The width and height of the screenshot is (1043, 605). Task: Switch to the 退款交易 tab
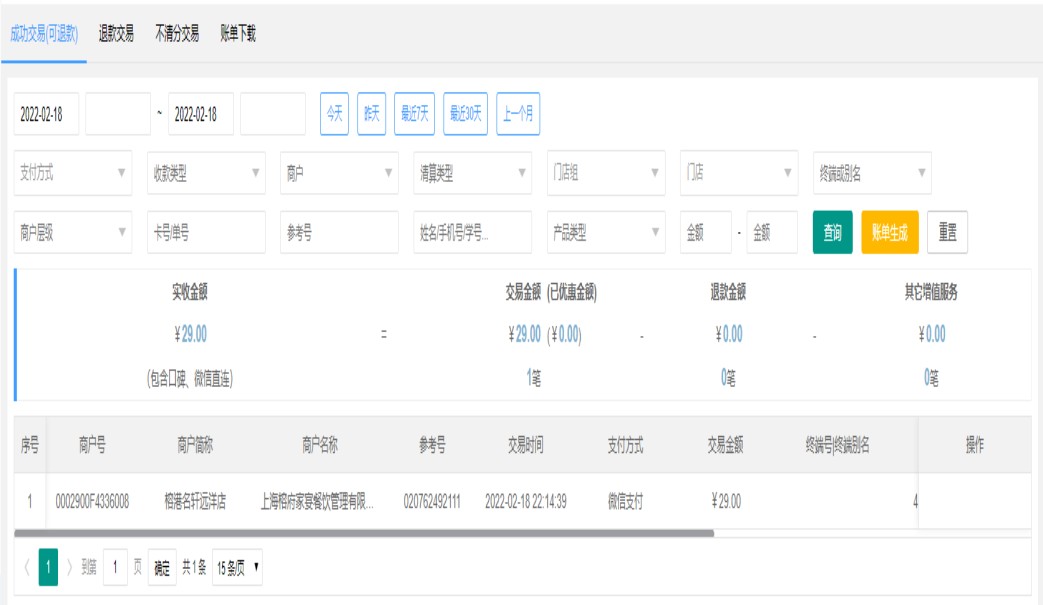(x=116, y=33)
